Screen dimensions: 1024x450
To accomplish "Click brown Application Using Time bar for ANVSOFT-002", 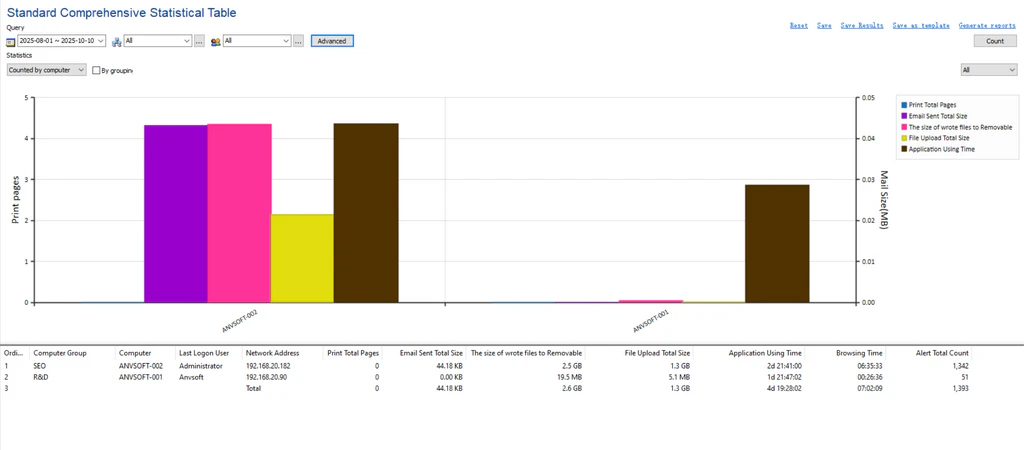I will pyautogui.click(x=366, y=213).
